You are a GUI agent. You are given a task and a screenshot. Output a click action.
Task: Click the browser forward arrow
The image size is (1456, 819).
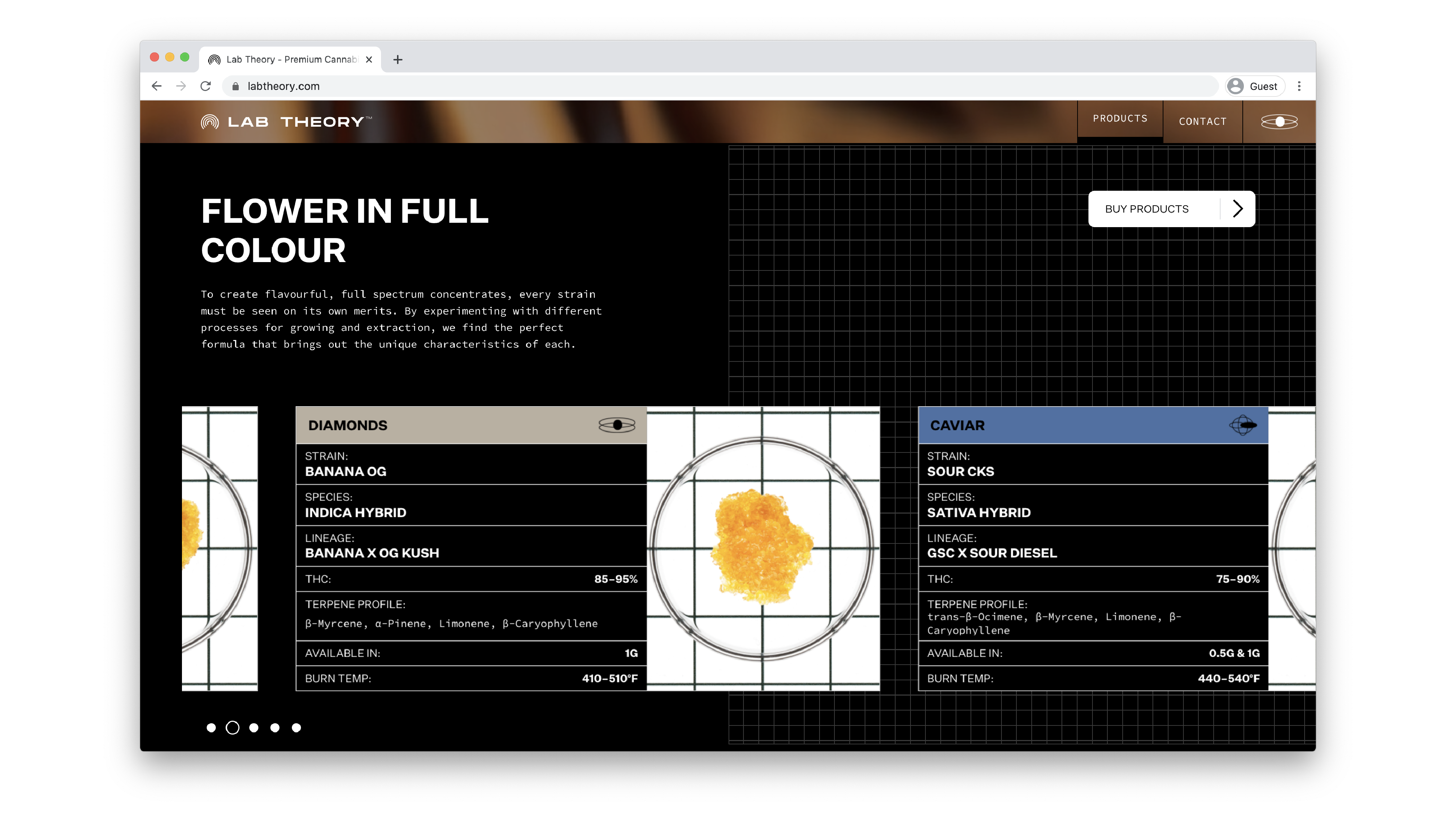coord(181,86)
